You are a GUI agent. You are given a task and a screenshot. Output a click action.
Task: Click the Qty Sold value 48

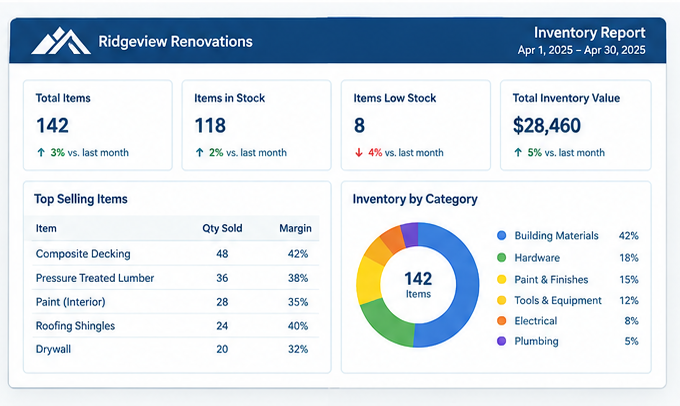click(222, 254)
